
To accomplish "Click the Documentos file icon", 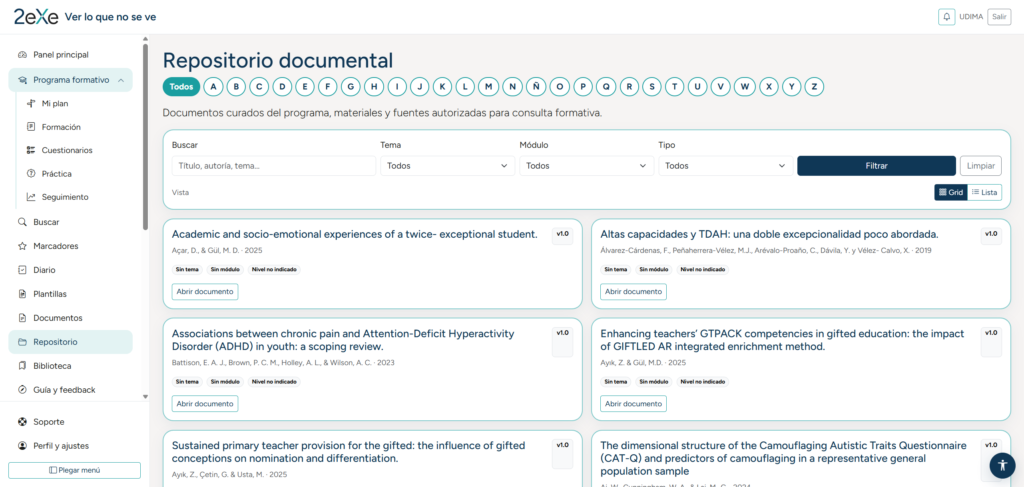I will [22, 318].
